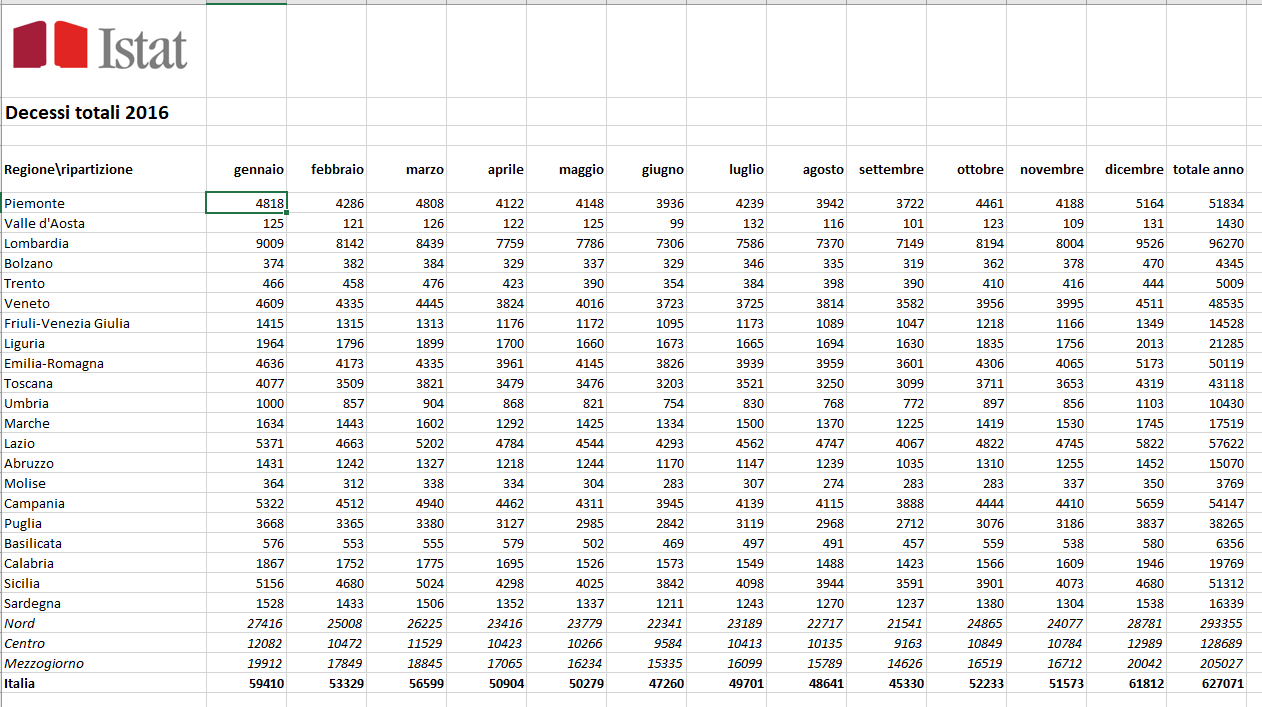Select Lombardia gennaio cell 9009

(x=246, y=243)
